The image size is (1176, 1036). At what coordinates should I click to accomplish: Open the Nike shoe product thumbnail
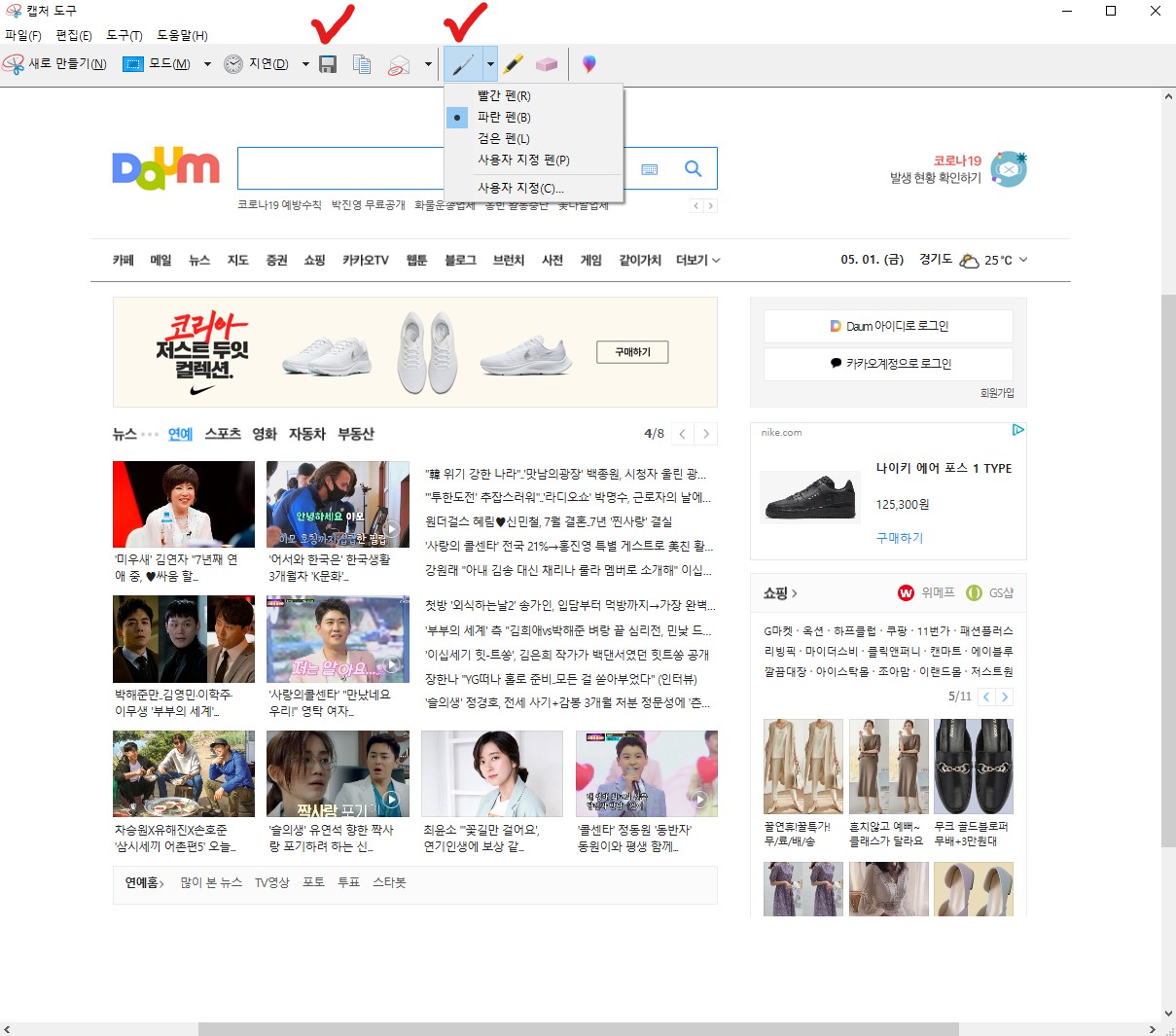pyautogui.click(x=809, y=497)
